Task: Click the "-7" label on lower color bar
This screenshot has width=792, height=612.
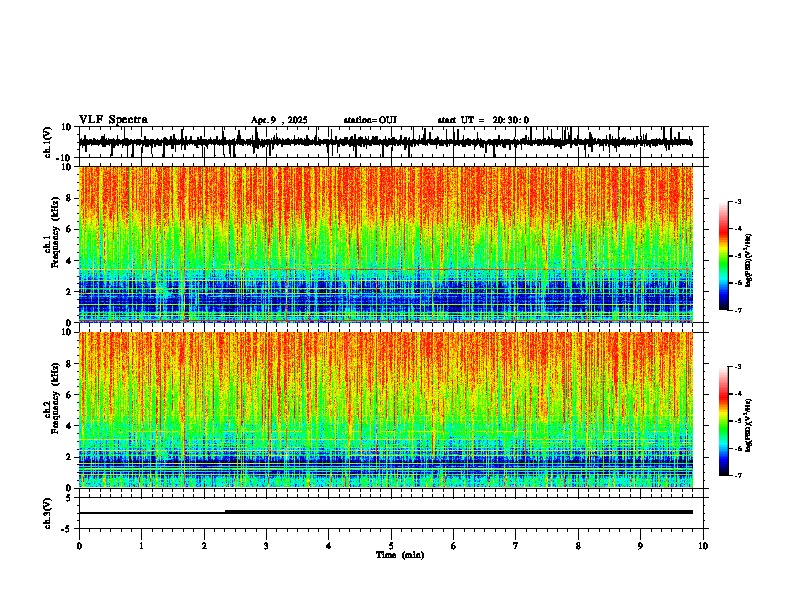Action: pos(738,476)
